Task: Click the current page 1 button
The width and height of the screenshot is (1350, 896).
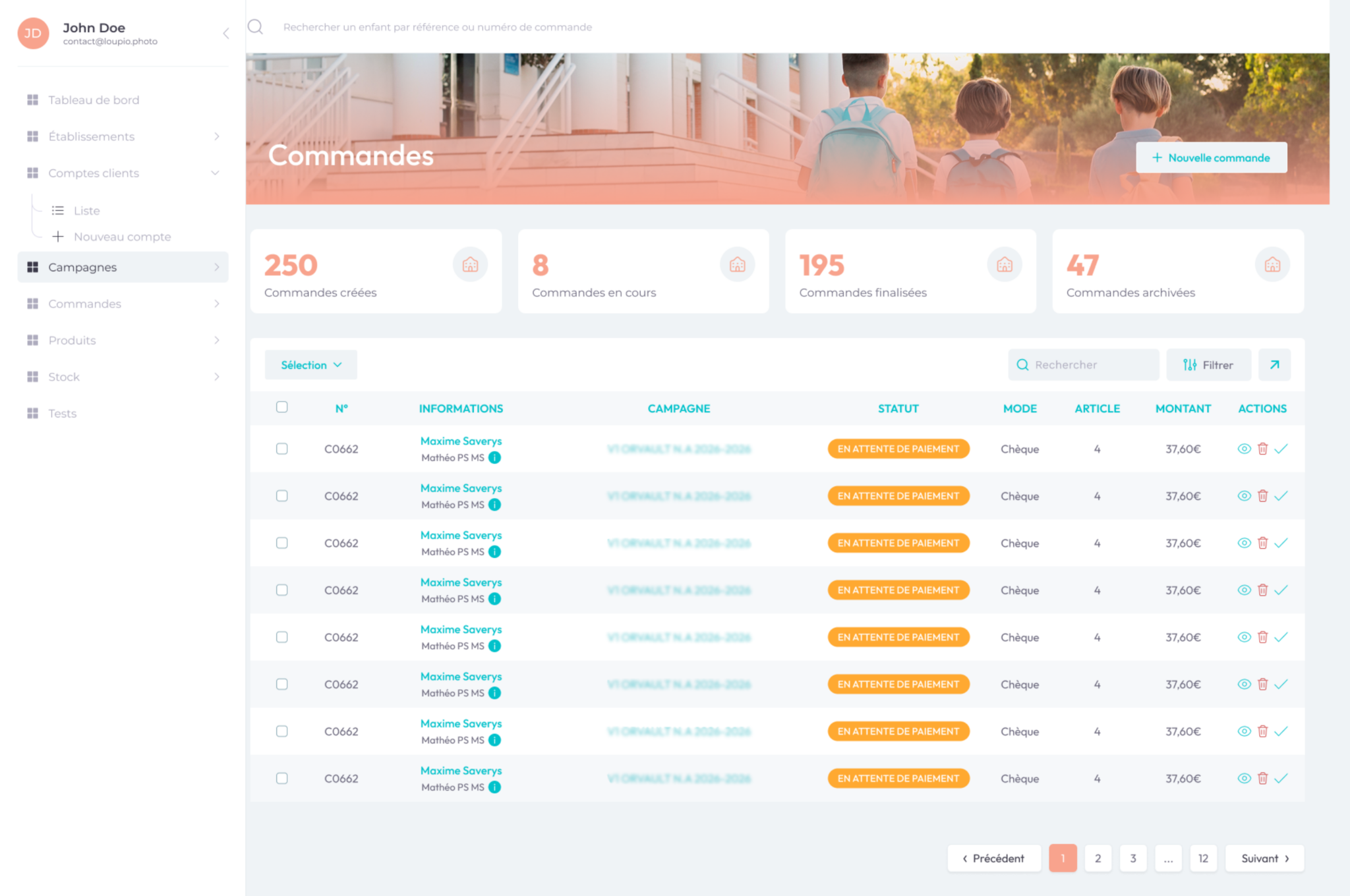Action: point(1063,858)
